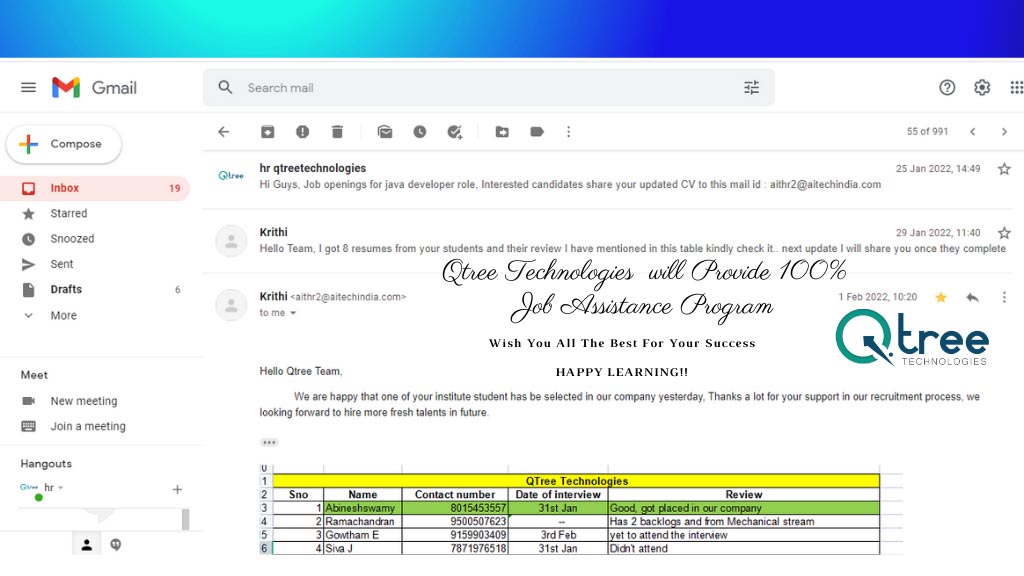The height and width of the screenshot is (576, 1024).
Task: Report this conversation as spam
Action: (302, 132)
